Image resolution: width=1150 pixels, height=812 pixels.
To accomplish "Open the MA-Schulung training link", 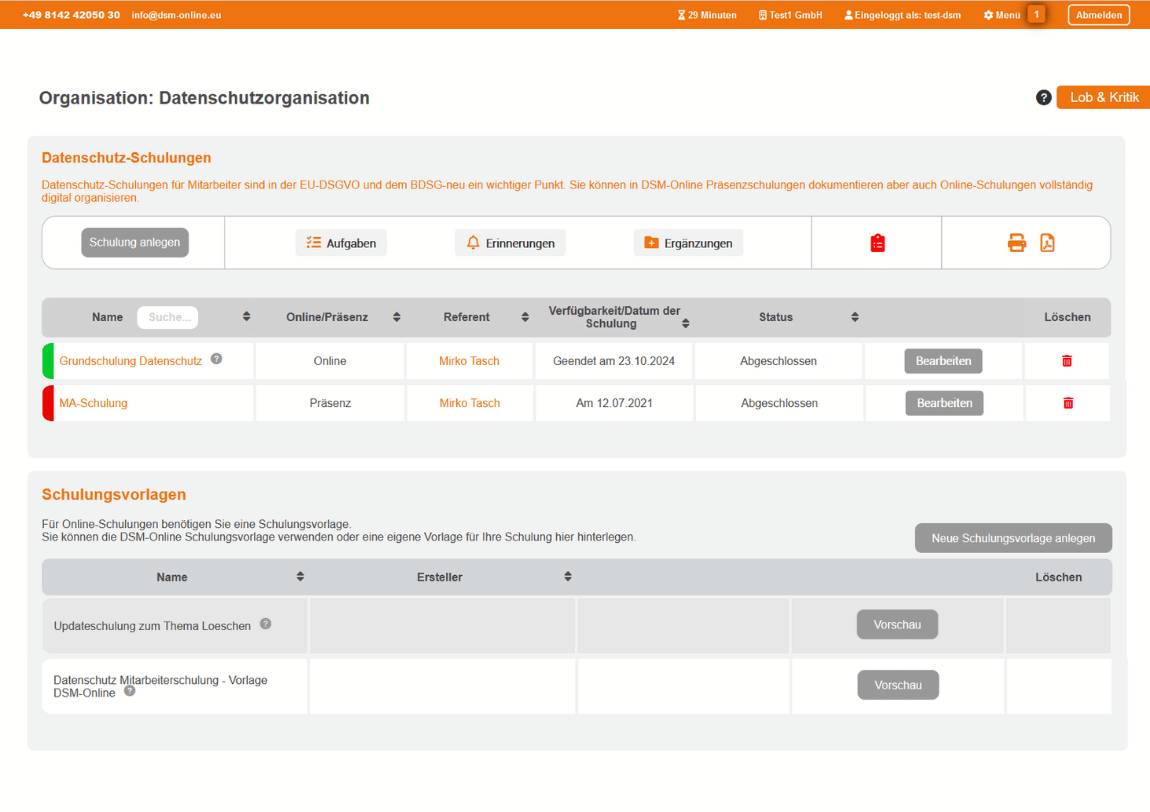I will pyautogui.click(x=93, y=403).
